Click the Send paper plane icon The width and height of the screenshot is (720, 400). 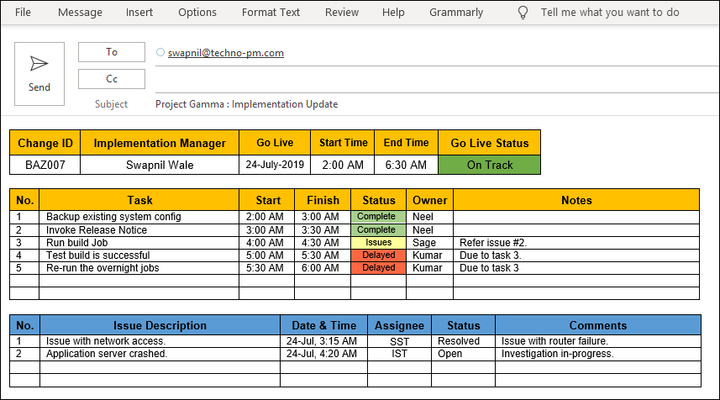point(39,64)
